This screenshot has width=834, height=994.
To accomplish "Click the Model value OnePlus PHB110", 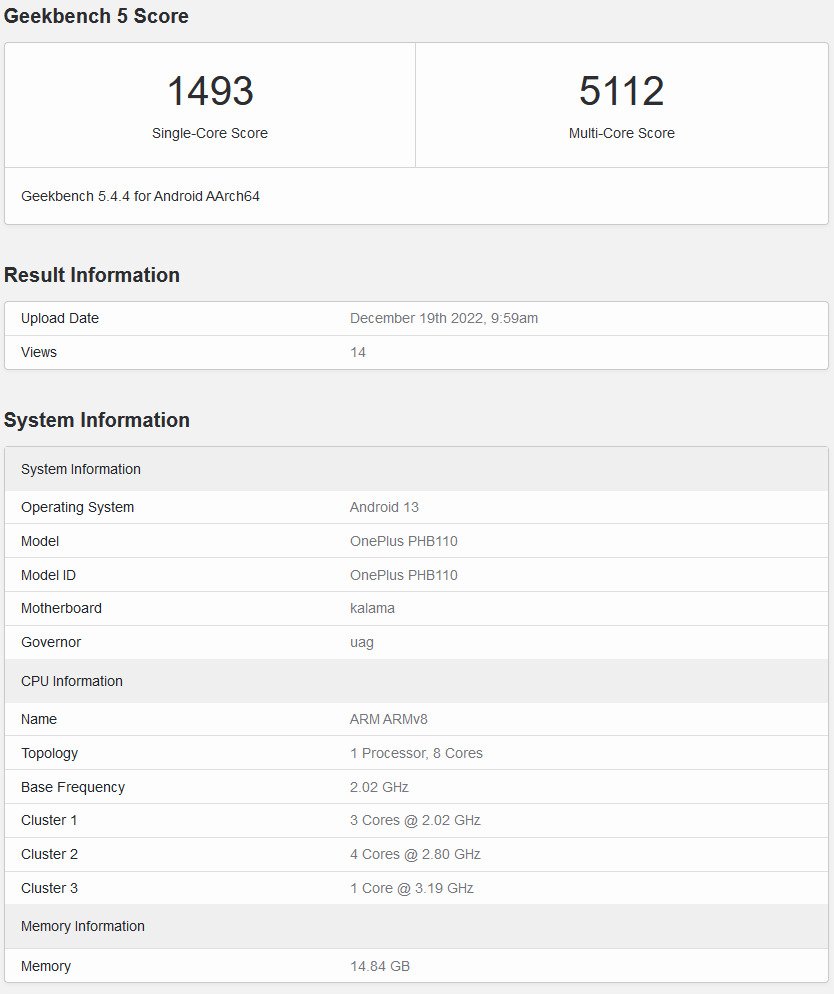I will tap(403, 541).
